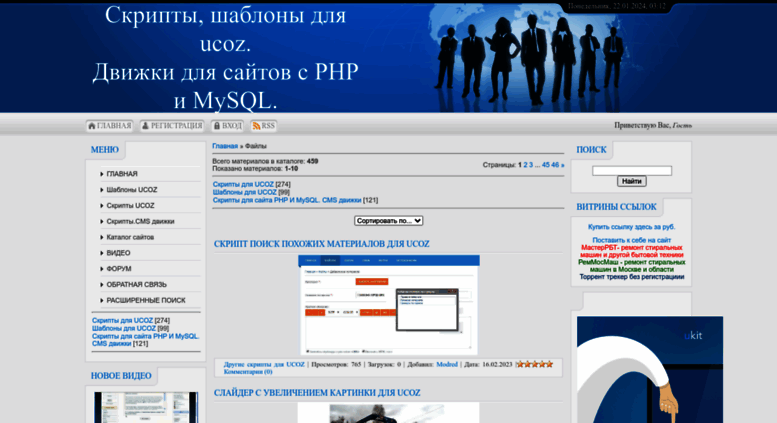This screenshot has height=423, width=777.
Task: Click the НОВОЕ ВИДЕО video thumbnail
Action: (146, 408)
